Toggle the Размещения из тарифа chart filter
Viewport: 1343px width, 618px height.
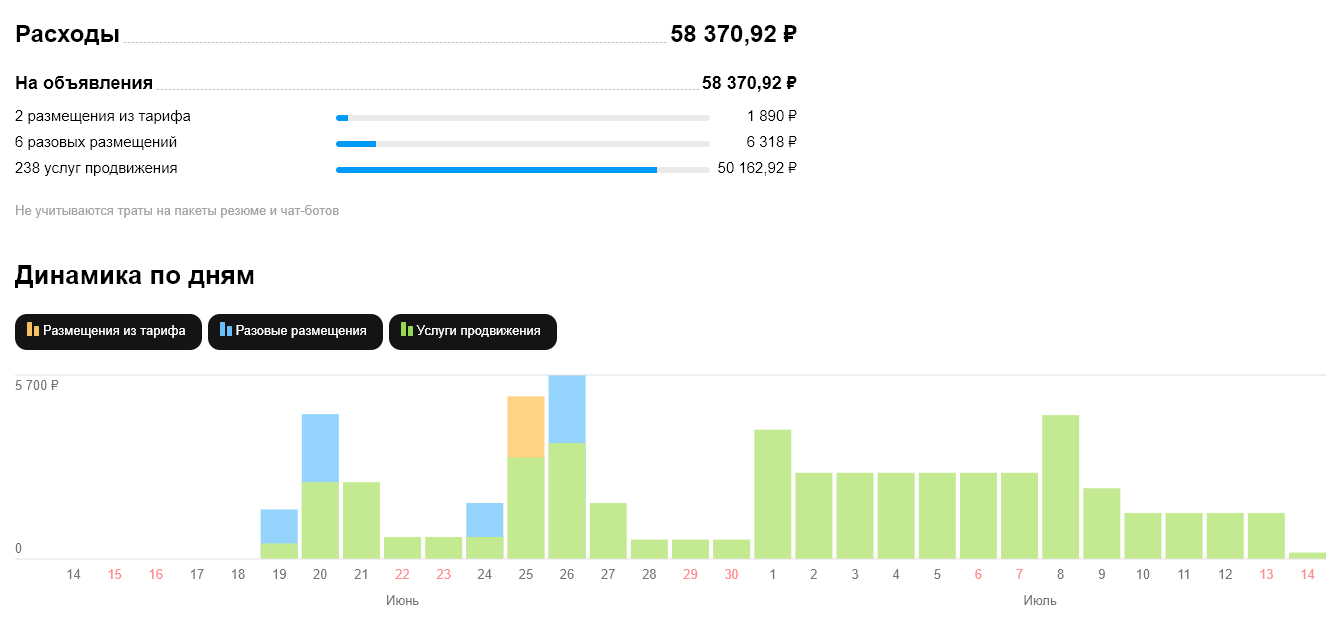point(108,332)
